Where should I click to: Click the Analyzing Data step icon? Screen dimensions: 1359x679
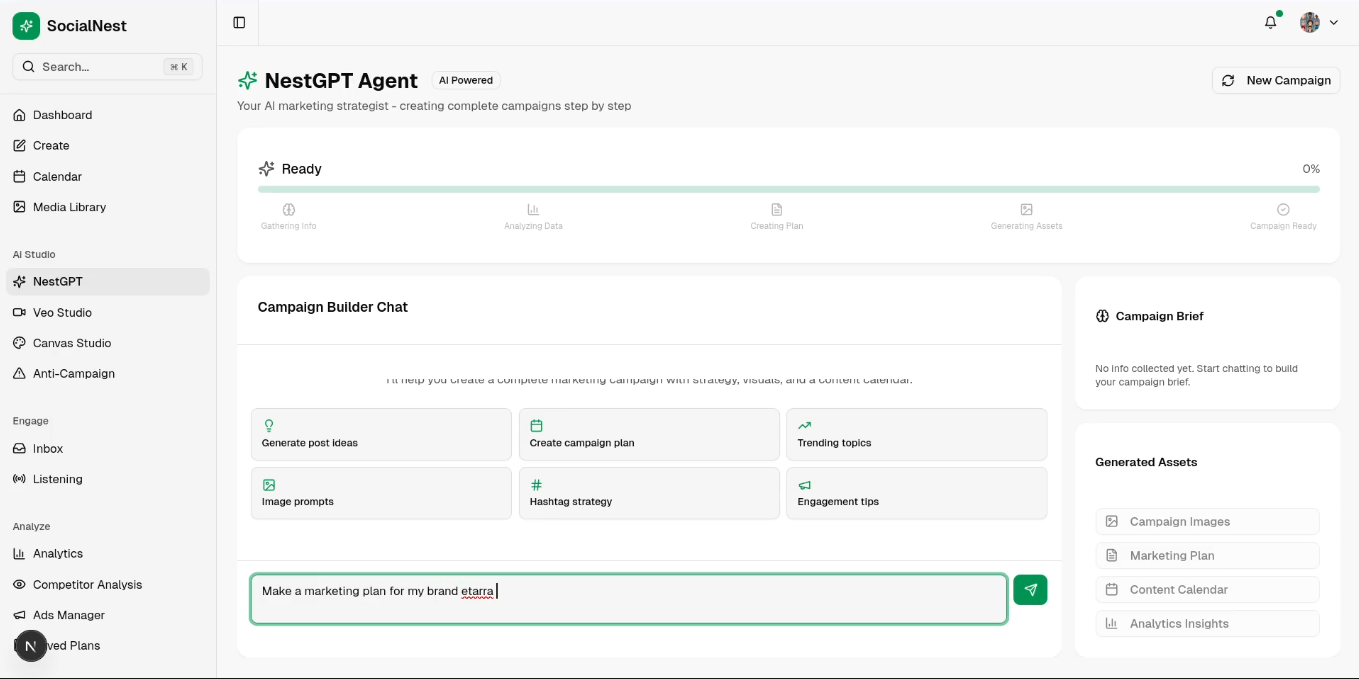pyautogui.click(x=533, y=210)
